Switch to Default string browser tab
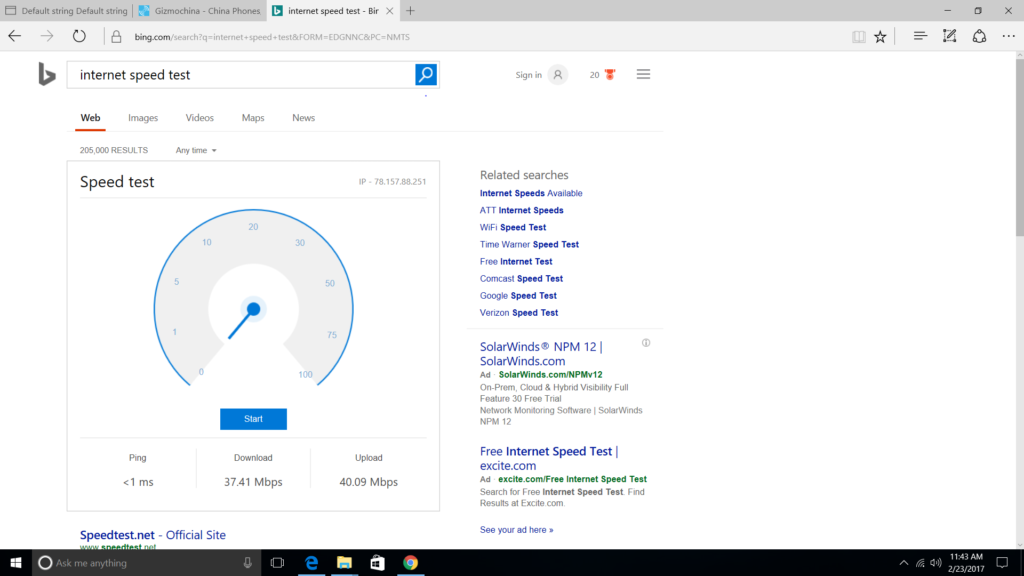This screenshot has width=1024, height=576. [x=67, y=10]
